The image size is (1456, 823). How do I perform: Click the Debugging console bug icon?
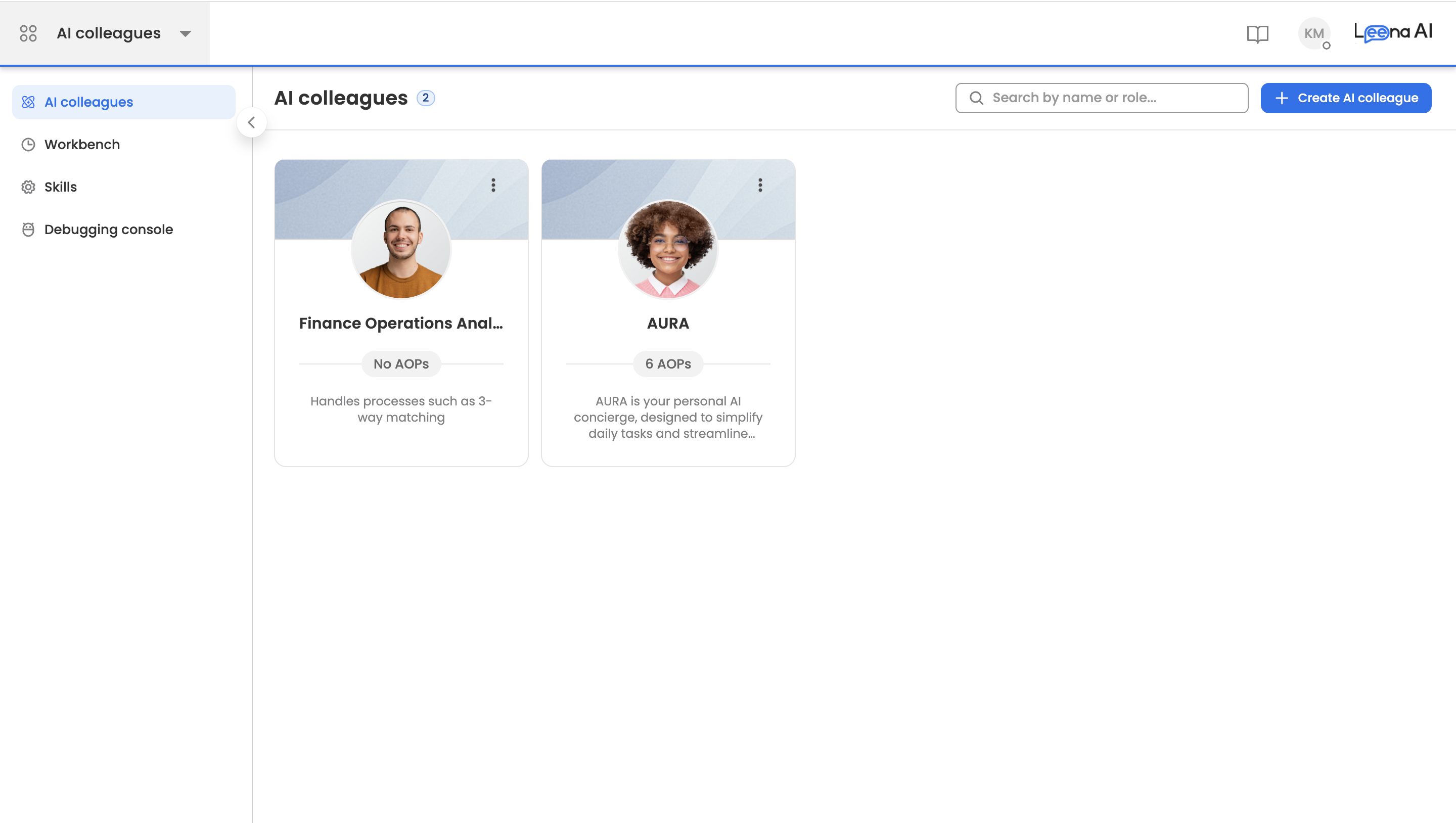tap(28, 230)
